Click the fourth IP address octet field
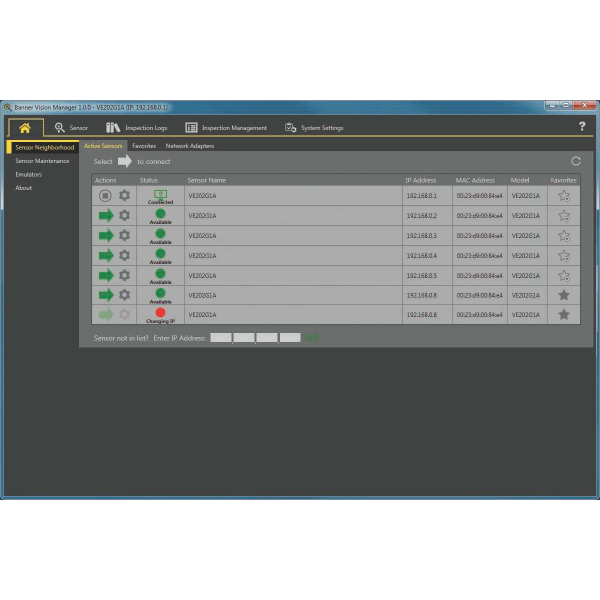The height and width of the screenshot is (600, 600). pyautogui.click(x=290, y=338)
